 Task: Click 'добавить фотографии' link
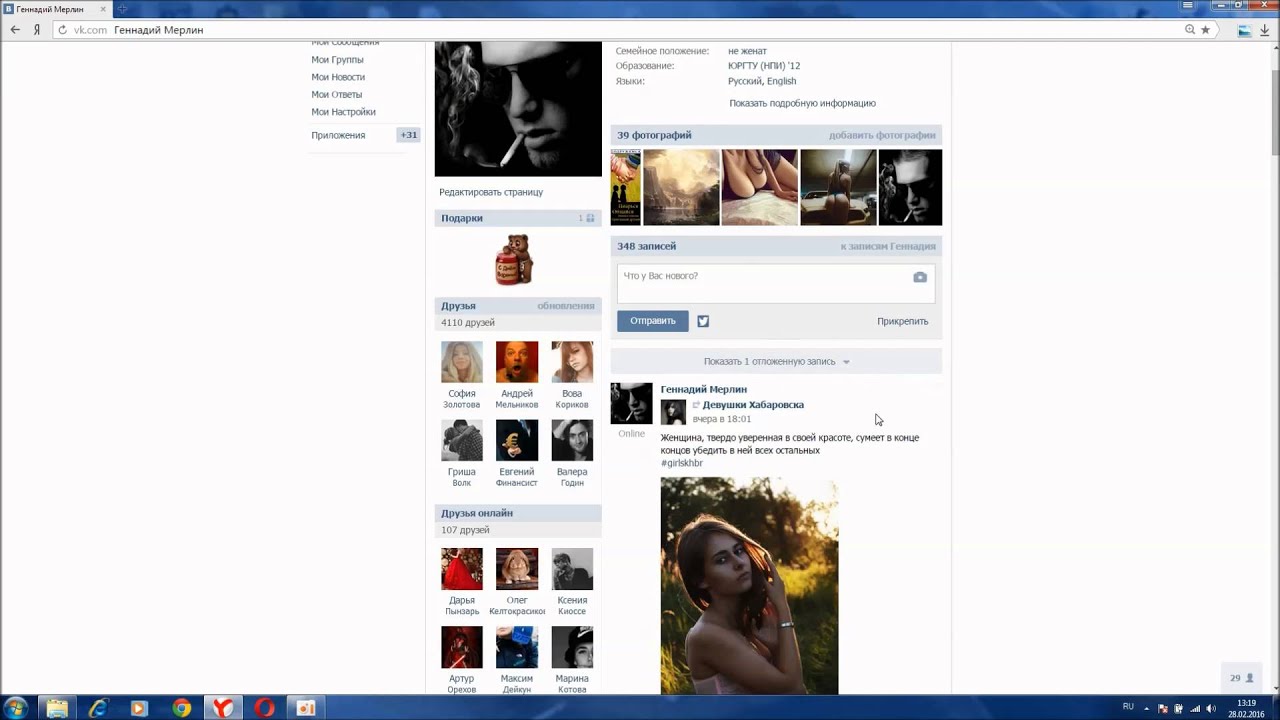tap(882, 135)
